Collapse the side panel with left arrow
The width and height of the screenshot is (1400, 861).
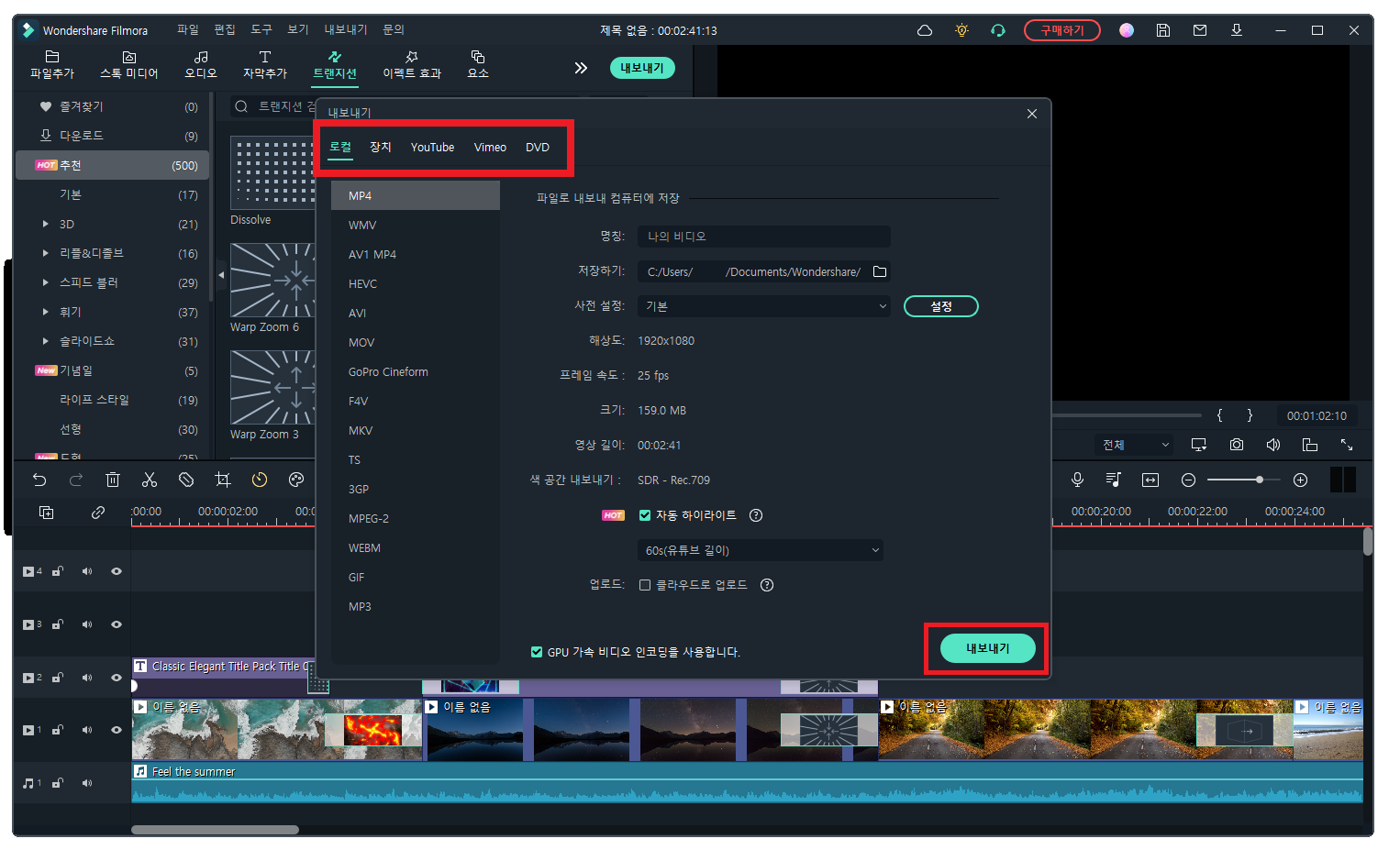click(221, 275)
